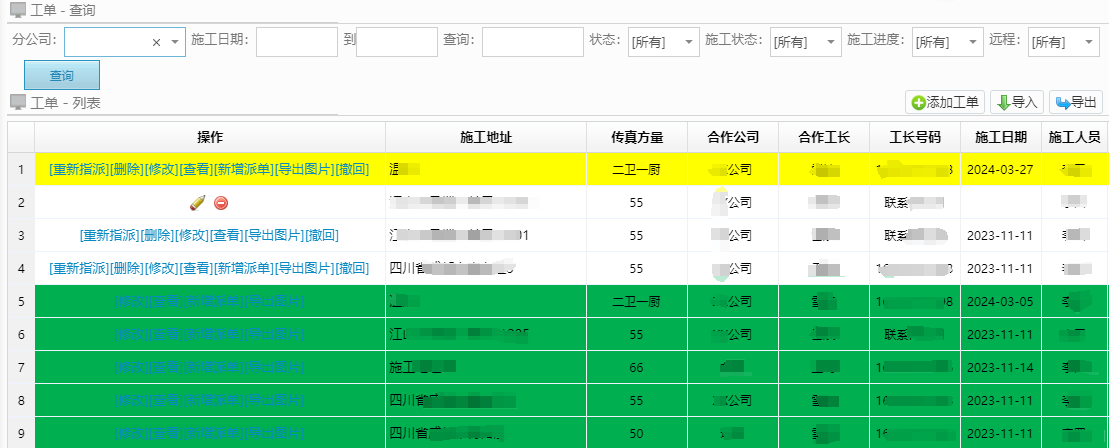This screenshot has width=1109, height=448.
Task: Click [重新指派] in row 3
Action: pyautogui.click(x=109, y=236)
